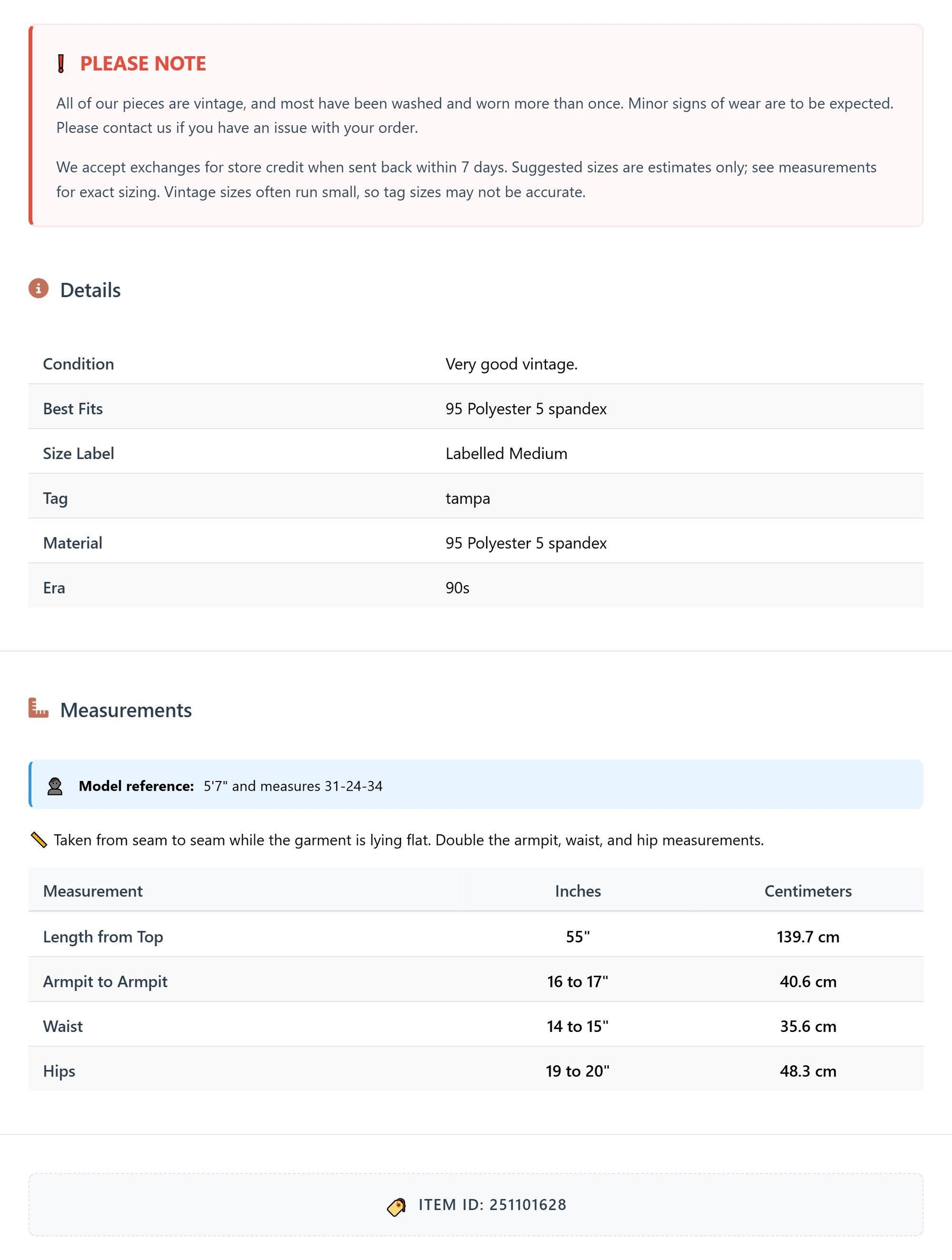Click the 90s era value
Screen dimensions: 952x1260
(457, 587)
